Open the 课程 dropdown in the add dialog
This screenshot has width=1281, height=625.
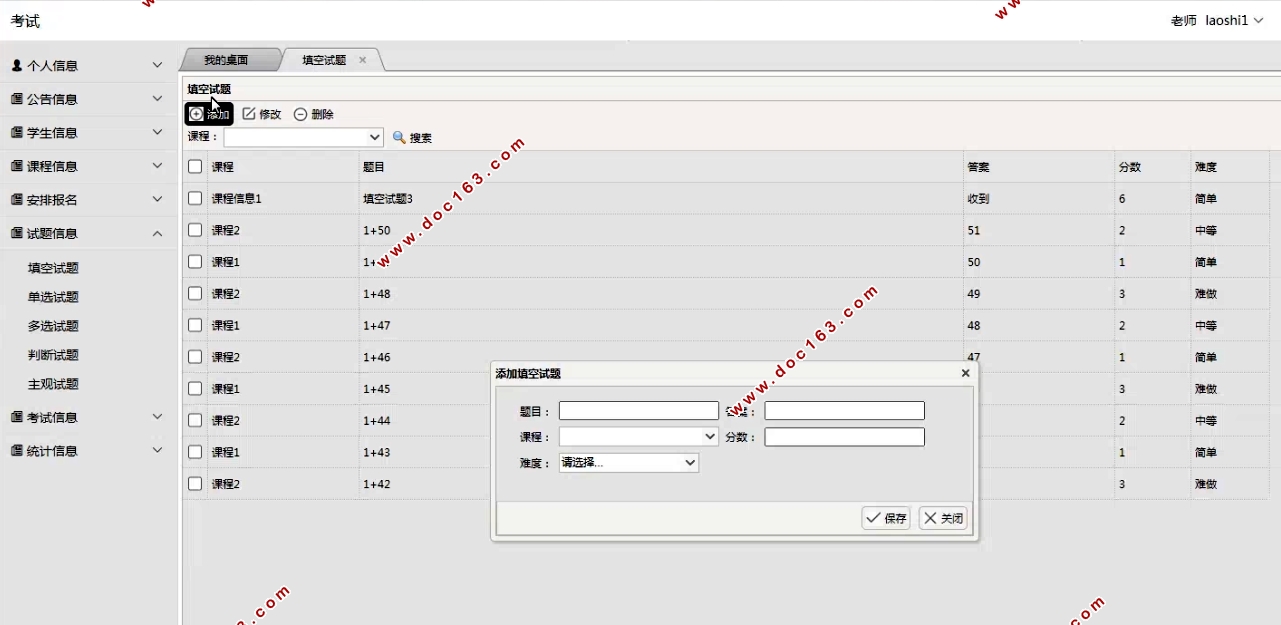click(638, 437)
